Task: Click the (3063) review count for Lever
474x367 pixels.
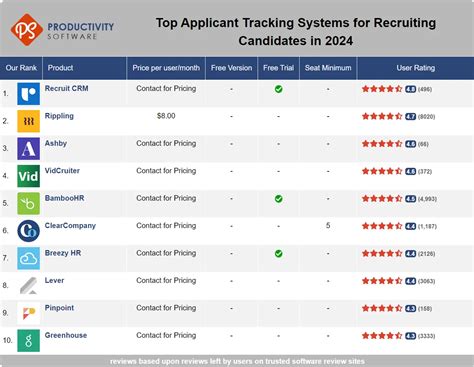Action: 426,281
